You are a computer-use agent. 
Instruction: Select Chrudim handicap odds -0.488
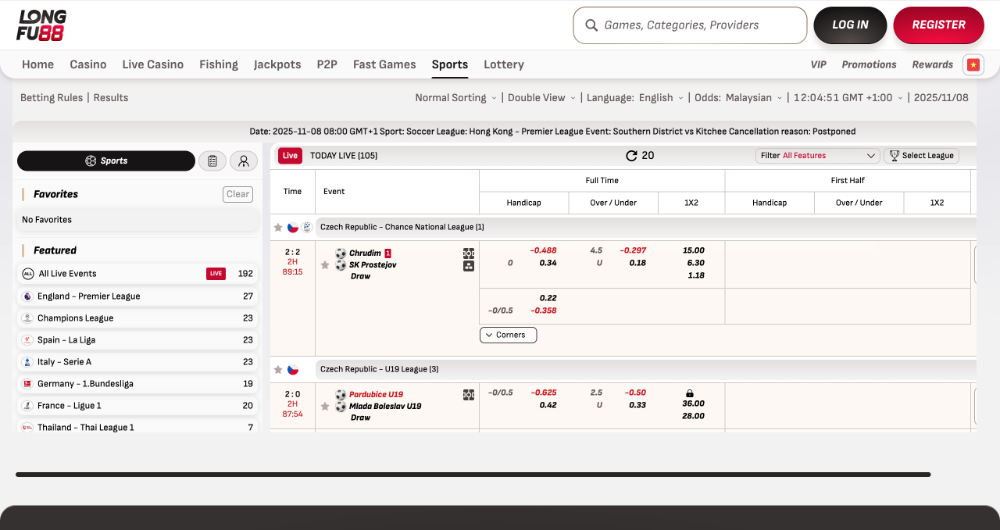pos(543,251)
